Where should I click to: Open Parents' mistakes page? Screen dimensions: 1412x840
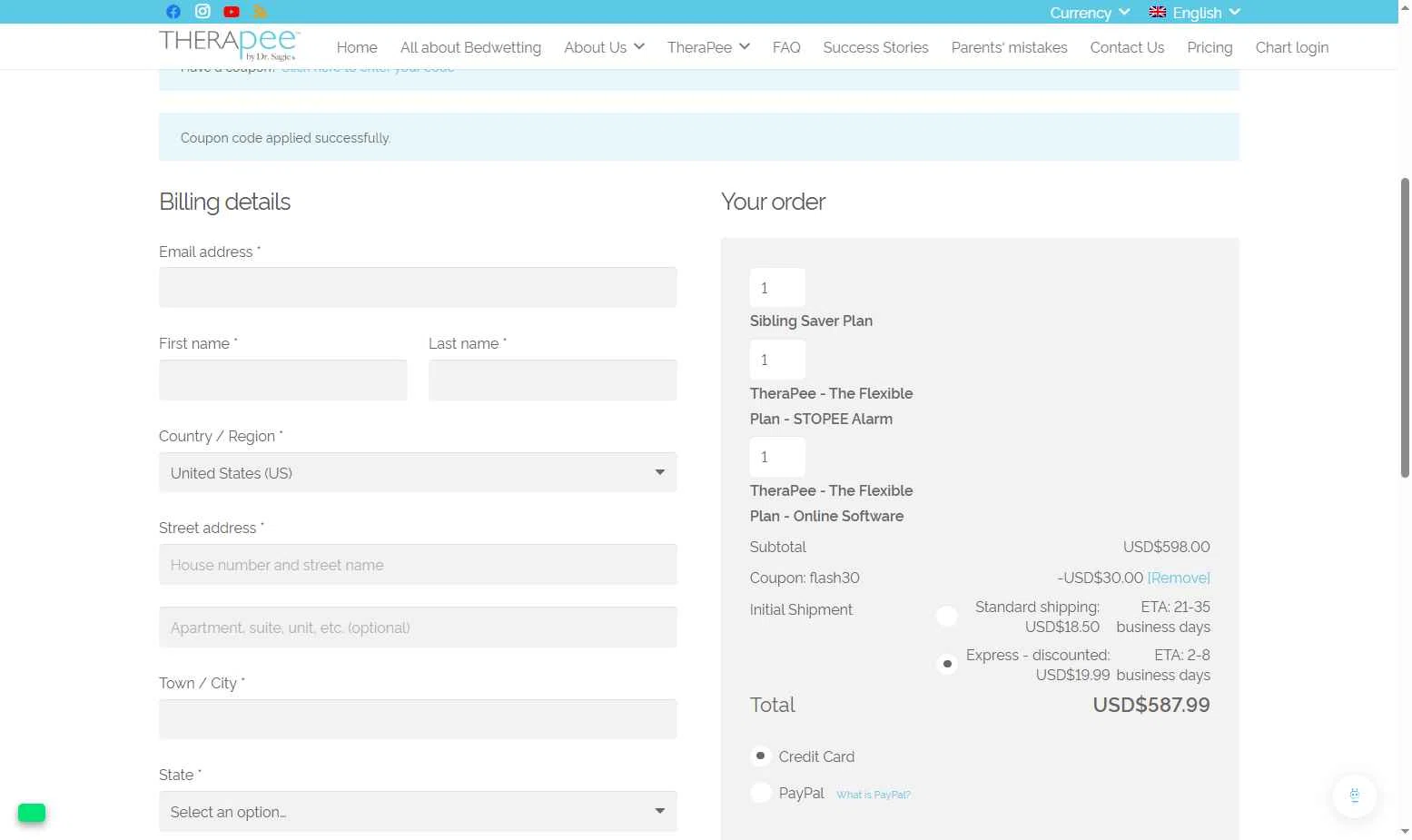coord(1009,47)
